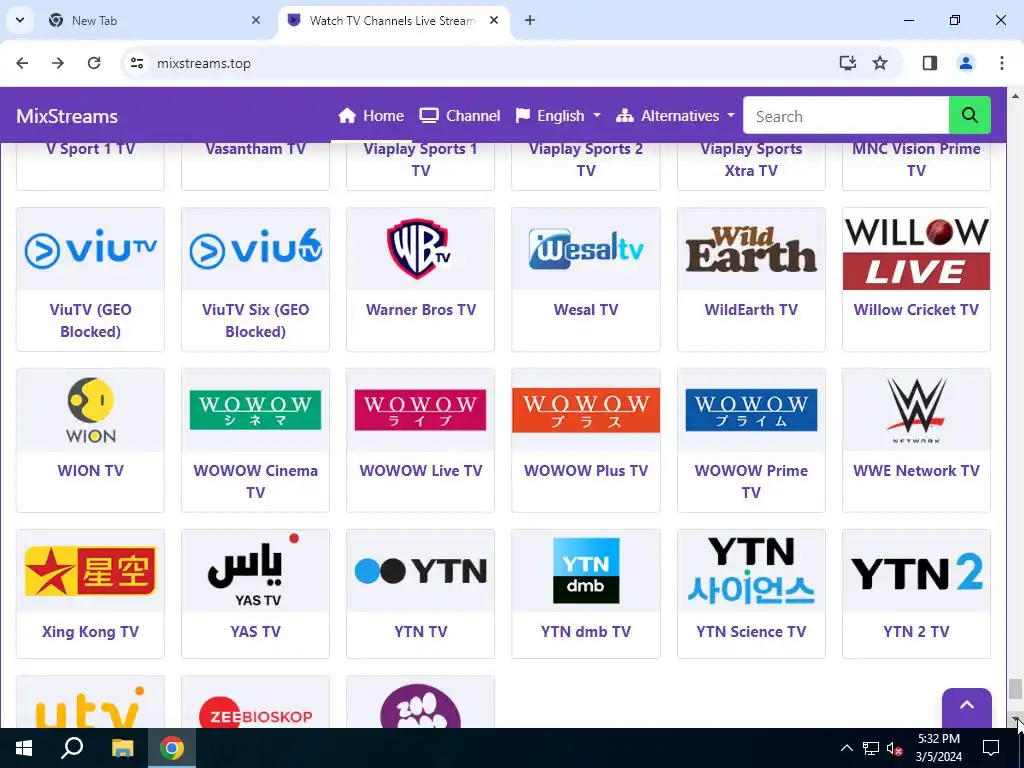Open a new browser tab
1024x768 pixels.
point(530,20)
